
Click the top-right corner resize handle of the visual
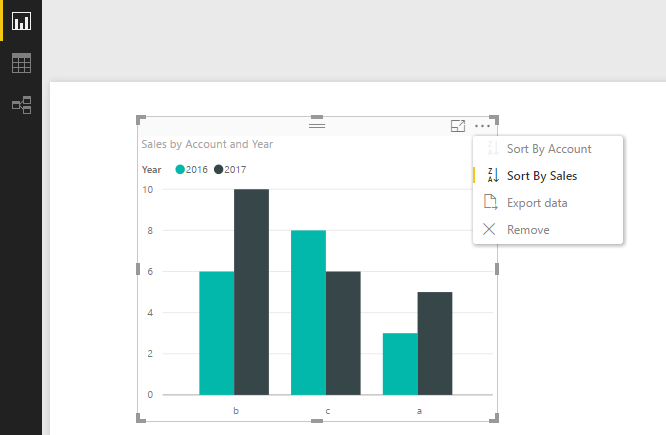[494, 120]
